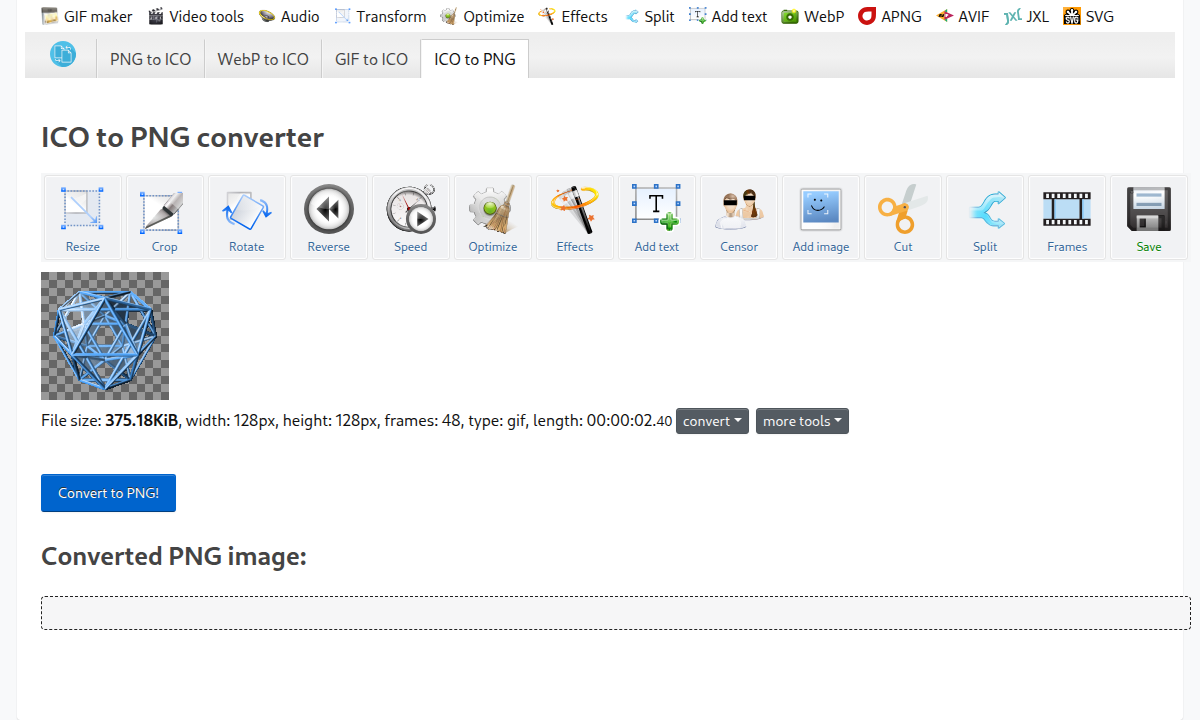
Task: Open the Split tool icon
Action: (x=985, y=218)
